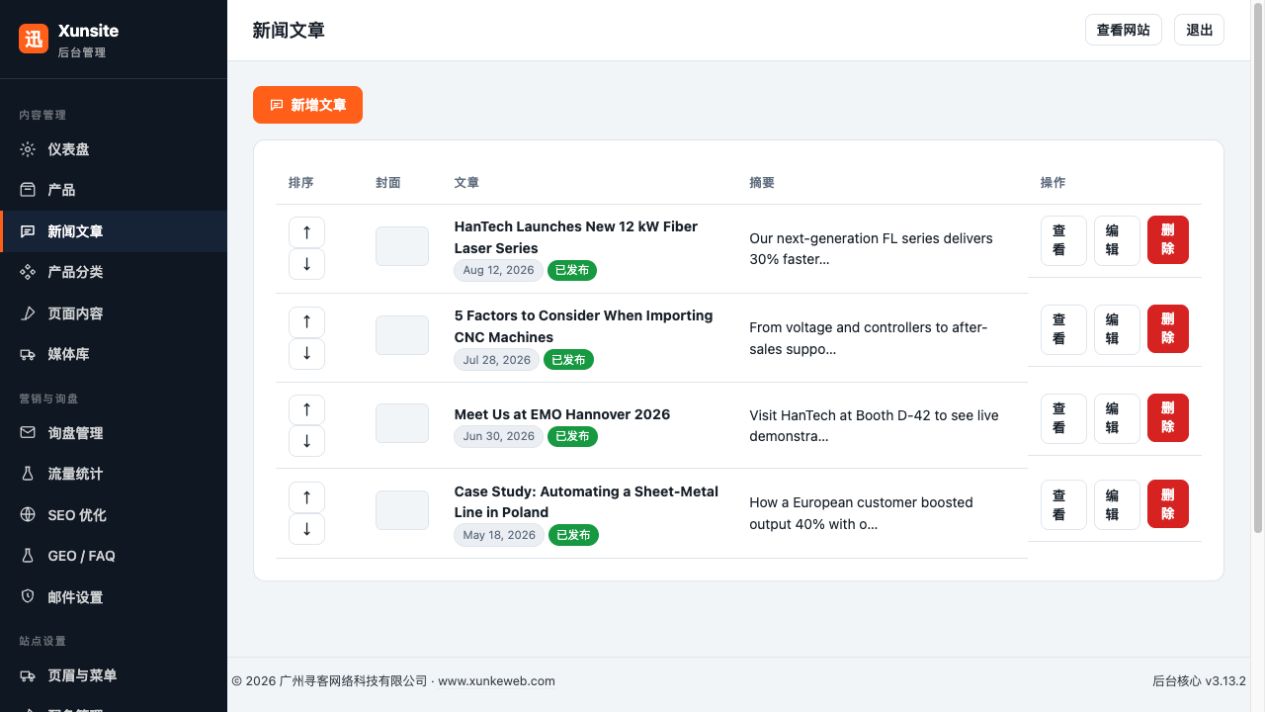Screen dimensions: 1265x712
Task: Click the 产品 box icon in sidebar
Action: tap(28, 190)
